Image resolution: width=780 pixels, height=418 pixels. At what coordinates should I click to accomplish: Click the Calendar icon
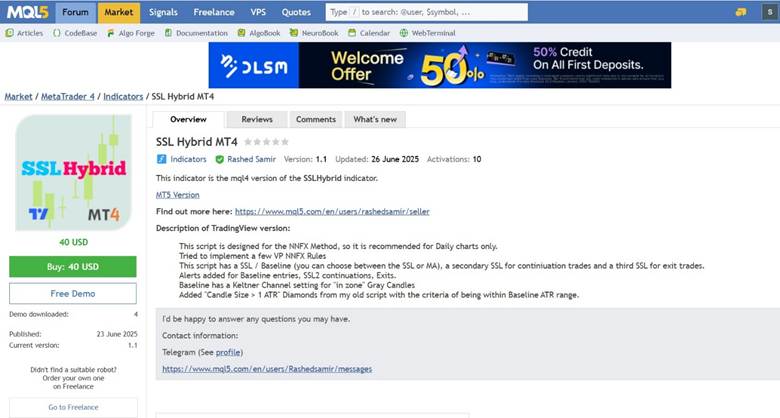(352, 33)
